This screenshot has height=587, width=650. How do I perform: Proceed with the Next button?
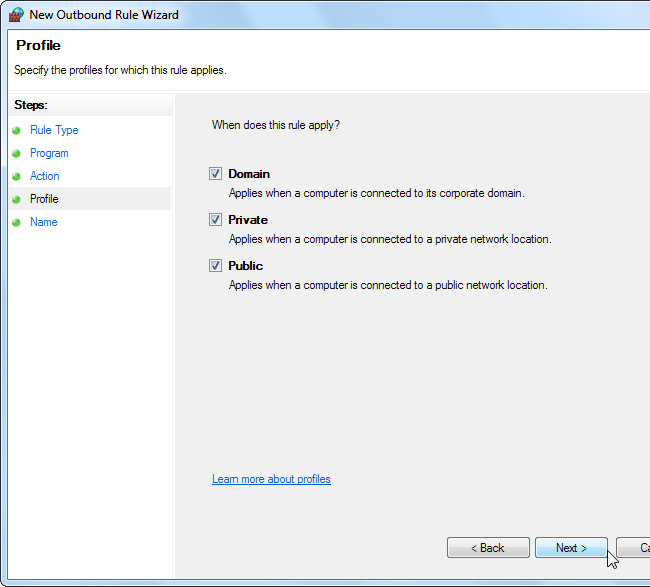click(571, 548)
